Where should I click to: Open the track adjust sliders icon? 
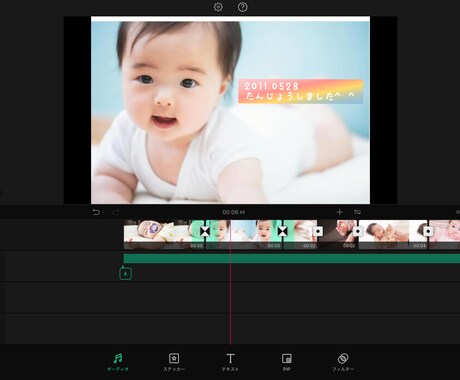click(x=357, y=212)
